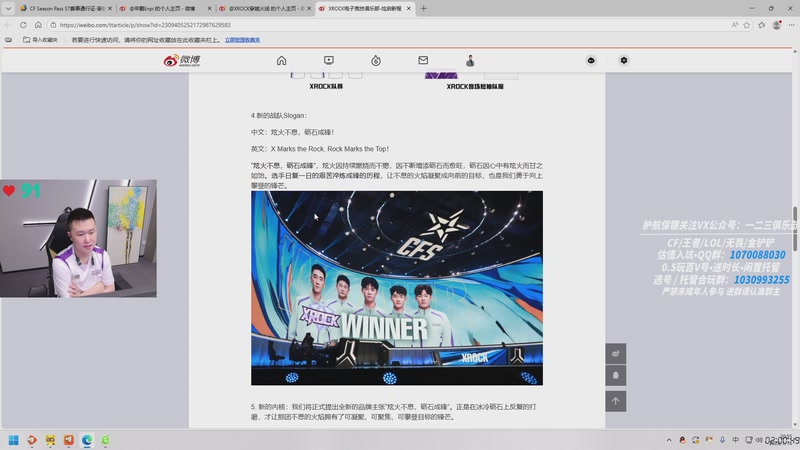The width and height of the screenshot is (800, 450).
Task: Click the page vertical scrollbar thumb
Action: (794, 229)
